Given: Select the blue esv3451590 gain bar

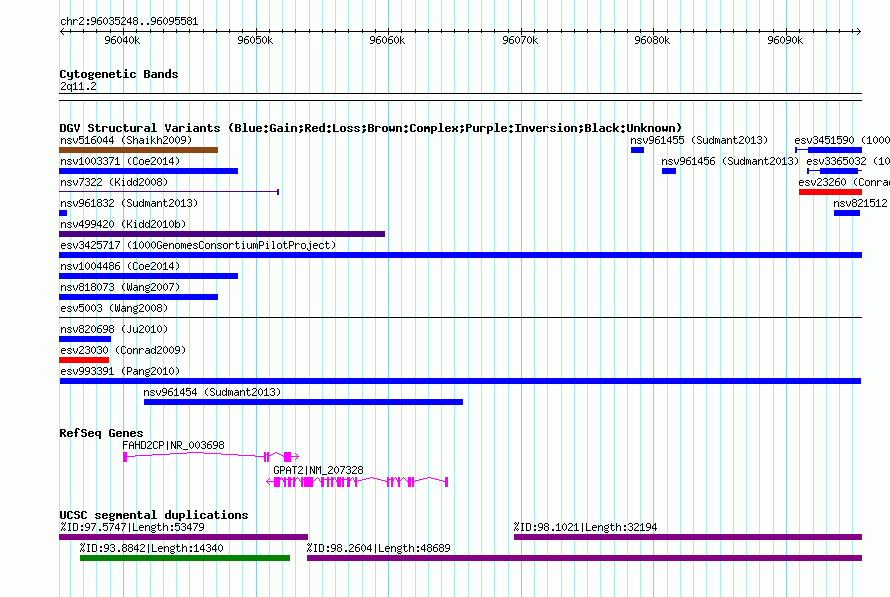Looking at the screenshot, I should click(829, 150).
